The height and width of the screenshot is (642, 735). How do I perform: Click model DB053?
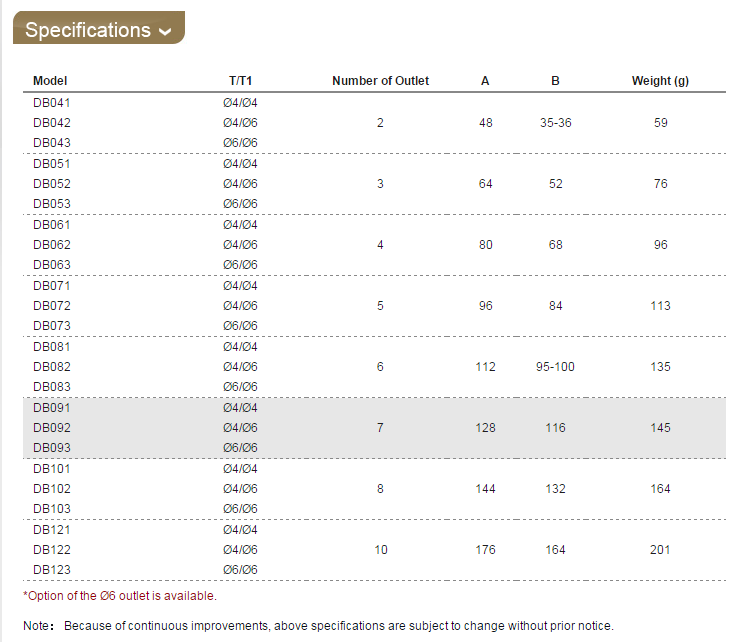[52, 204]
